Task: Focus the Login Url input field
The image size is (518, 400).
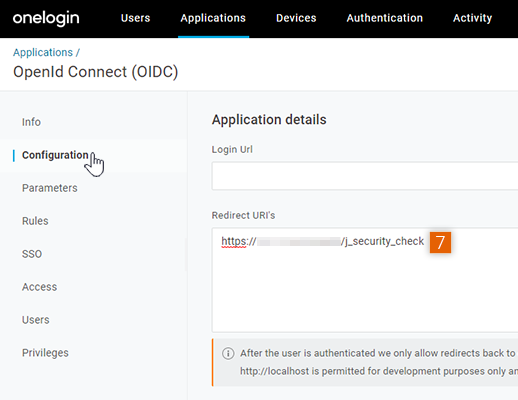Action: (365, 176)
